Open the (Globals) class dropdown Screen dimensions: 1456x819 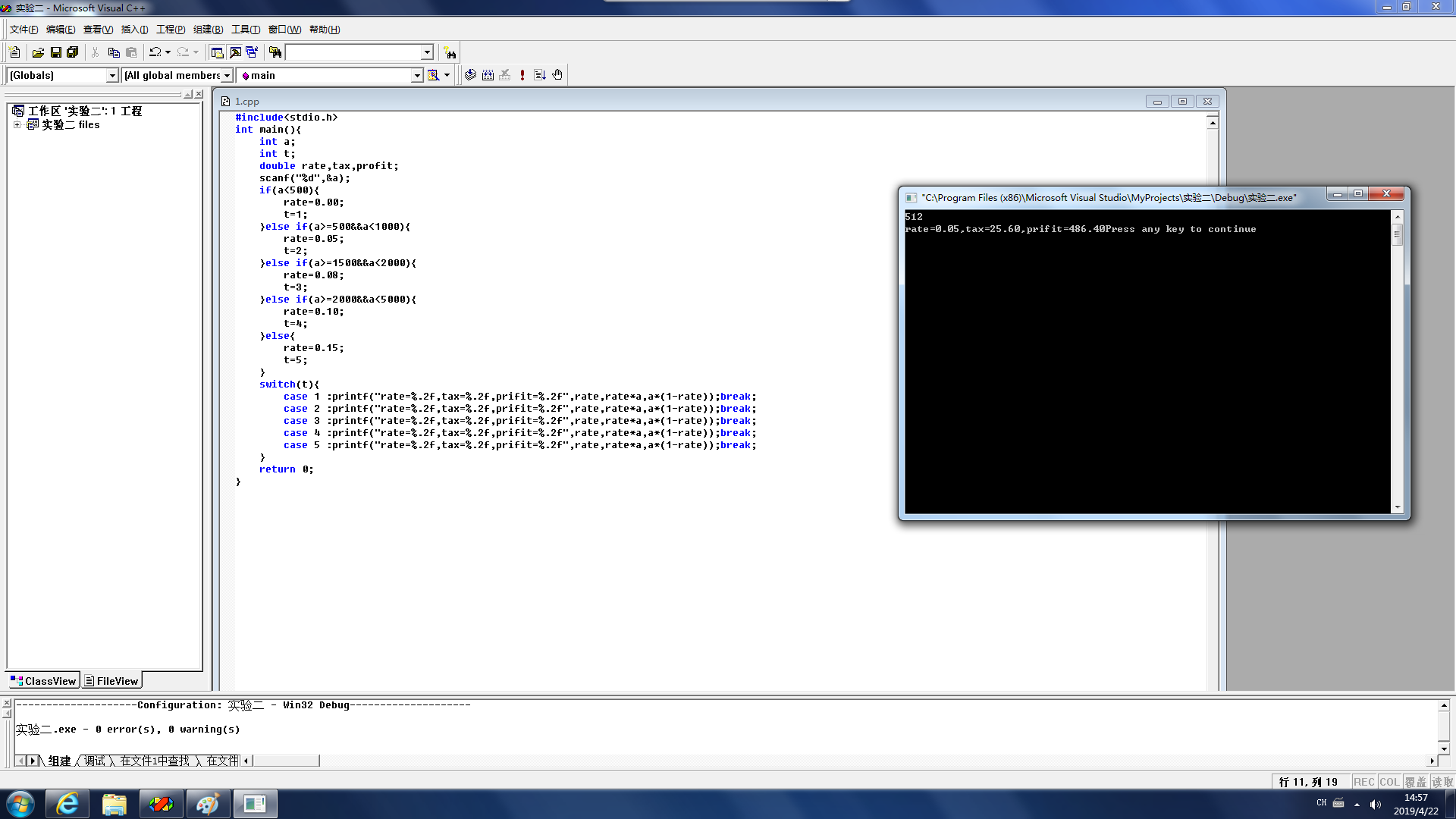click(112, 76)
